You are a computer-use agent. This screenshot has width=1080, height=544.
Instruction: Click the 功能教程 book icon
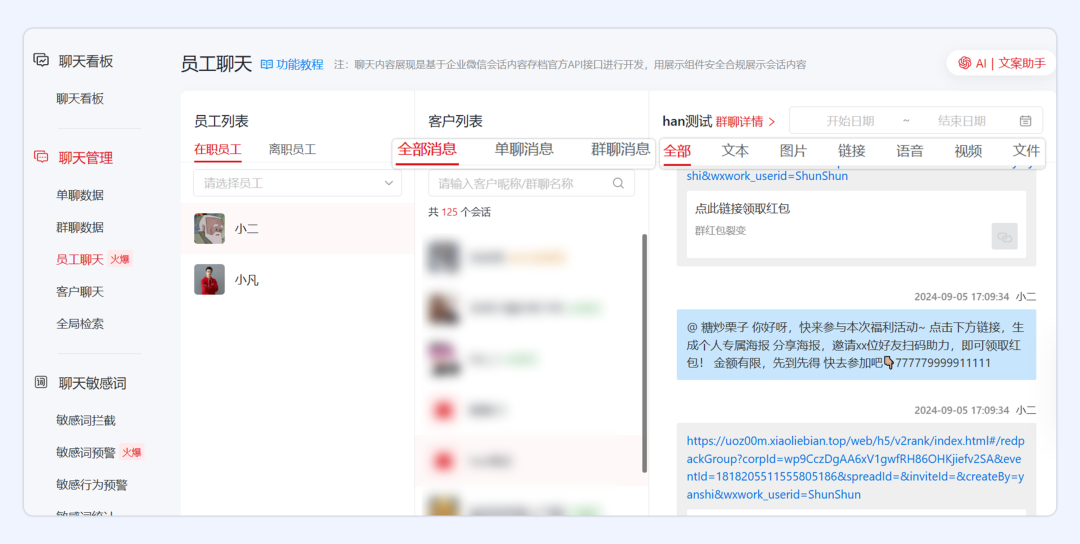pyautogui.click(x=267, y=64)
